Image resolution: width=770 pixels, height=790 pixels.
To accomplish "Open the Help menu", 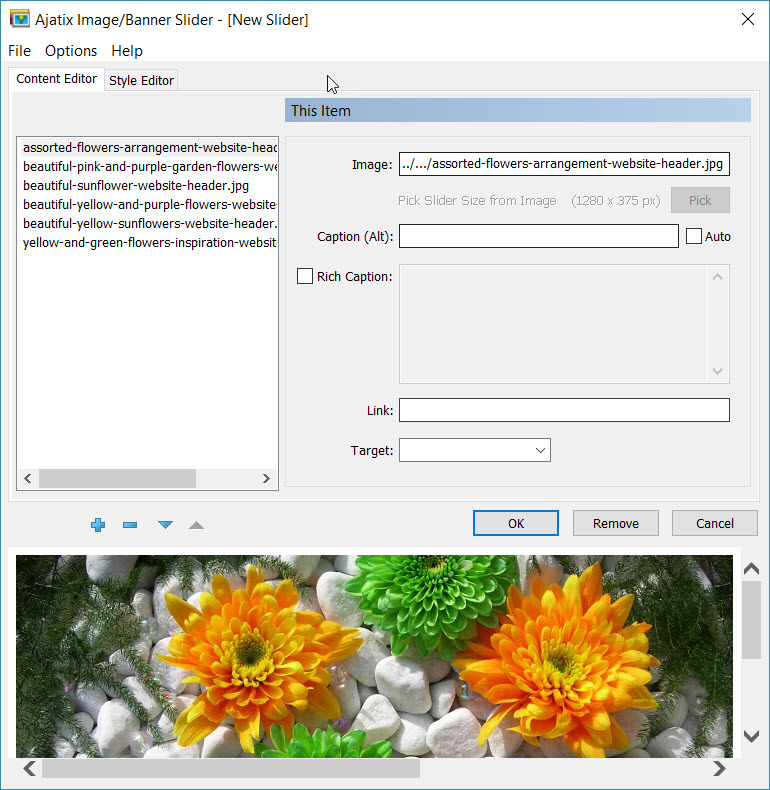I will (126, 51).
